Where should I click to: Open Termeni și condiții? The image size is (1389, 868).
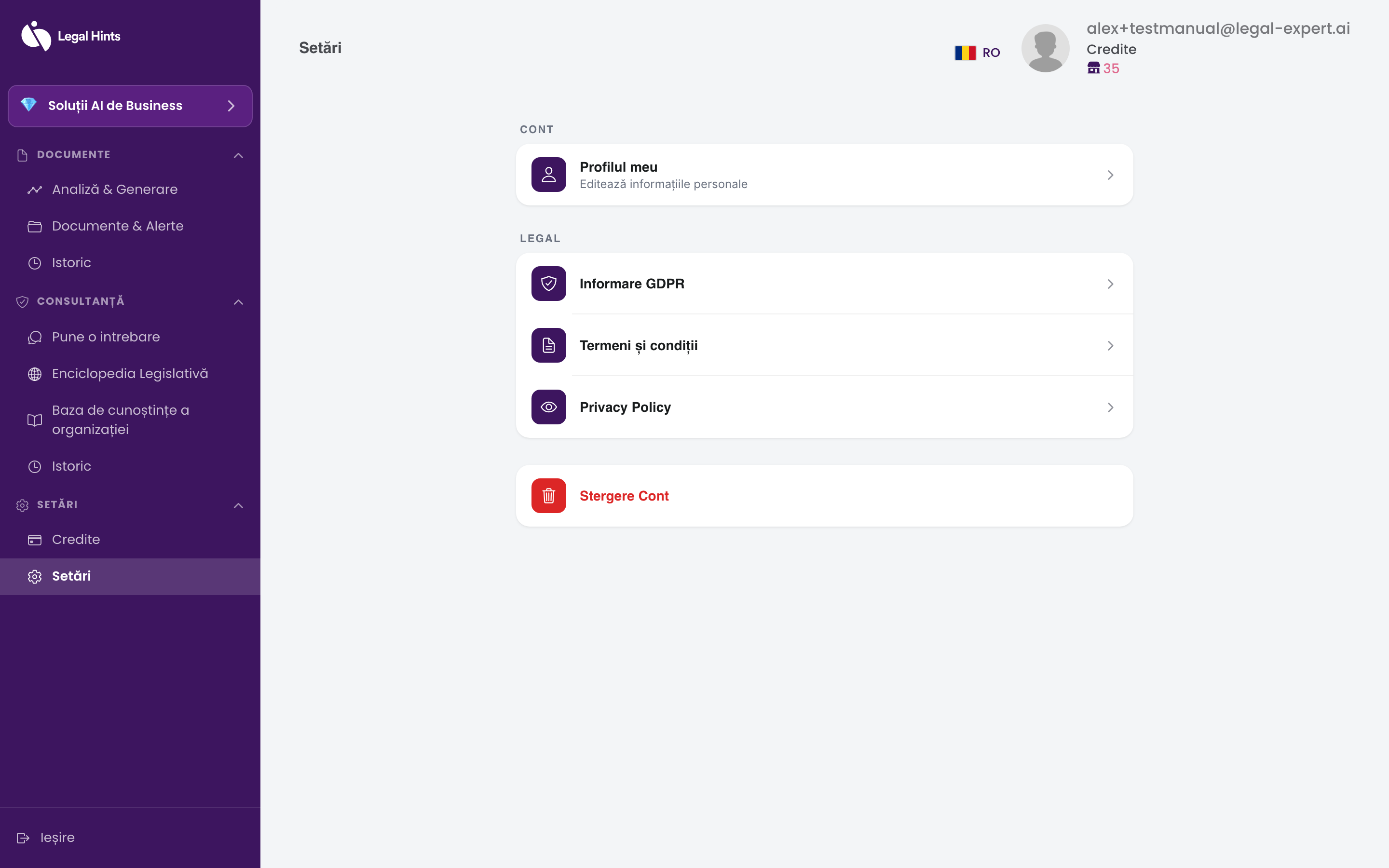click(x=824, y=345)
